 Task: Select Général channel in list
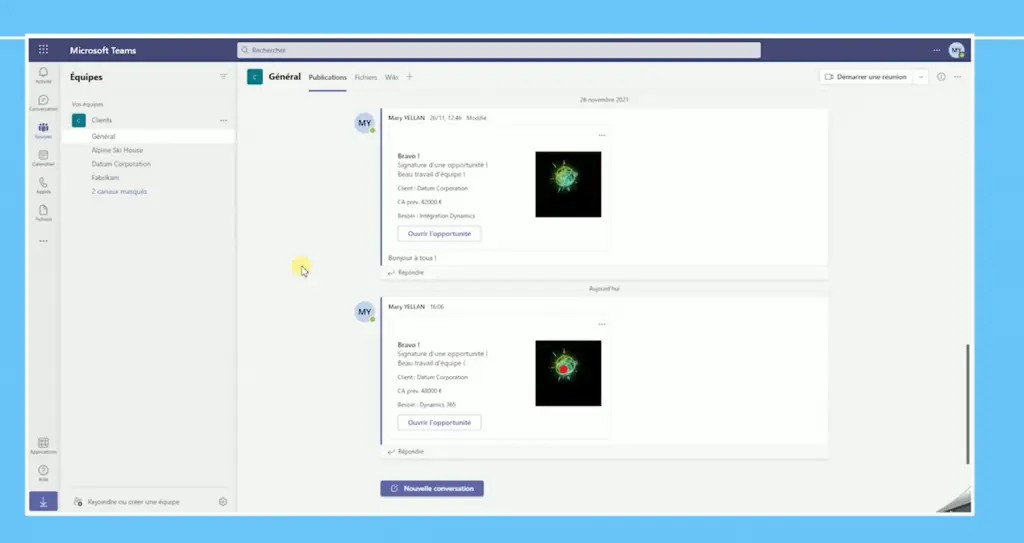point(148,136)
